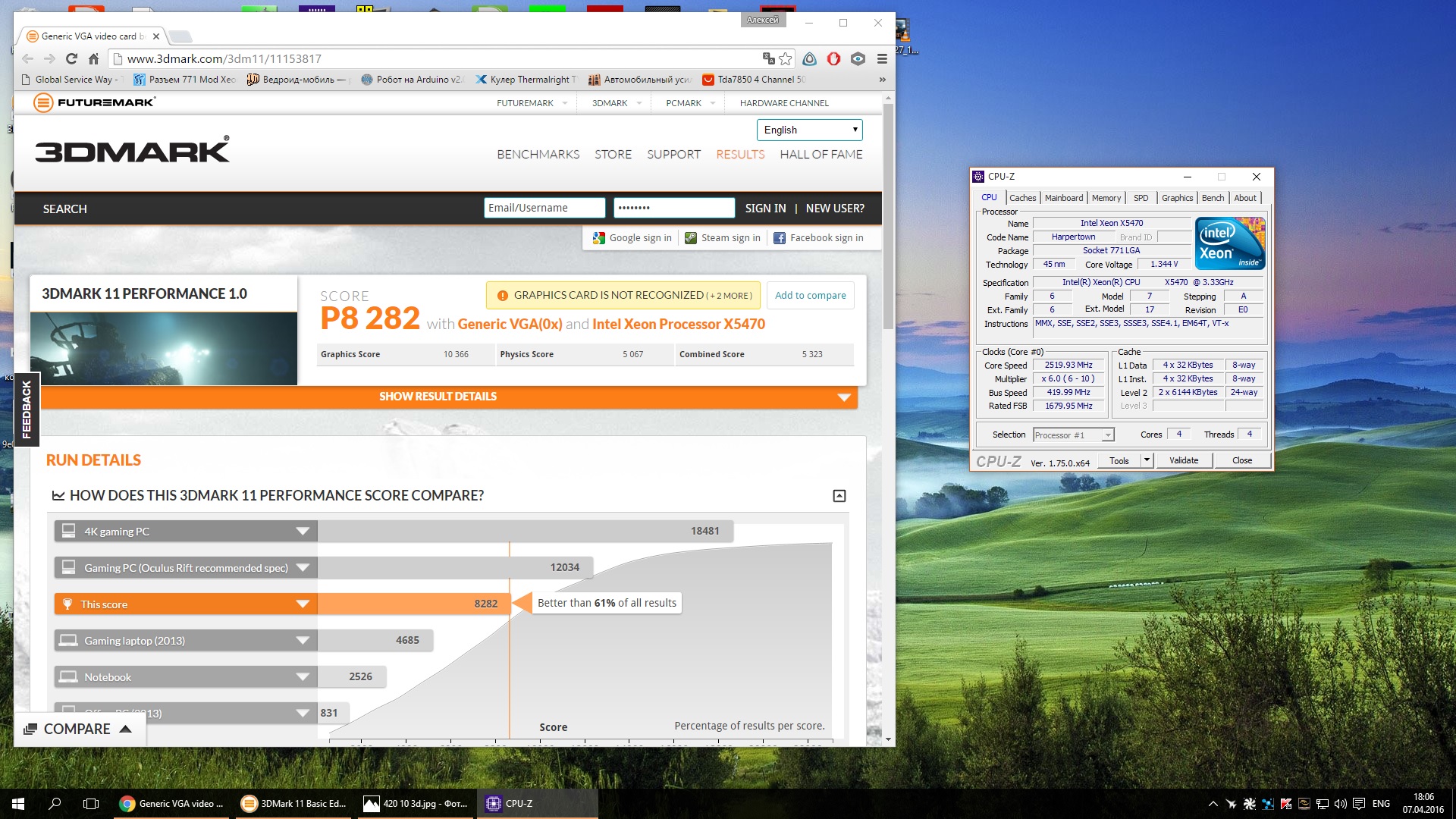Click the Add to compare button
1456x819 pixels.
coord(810,296)
